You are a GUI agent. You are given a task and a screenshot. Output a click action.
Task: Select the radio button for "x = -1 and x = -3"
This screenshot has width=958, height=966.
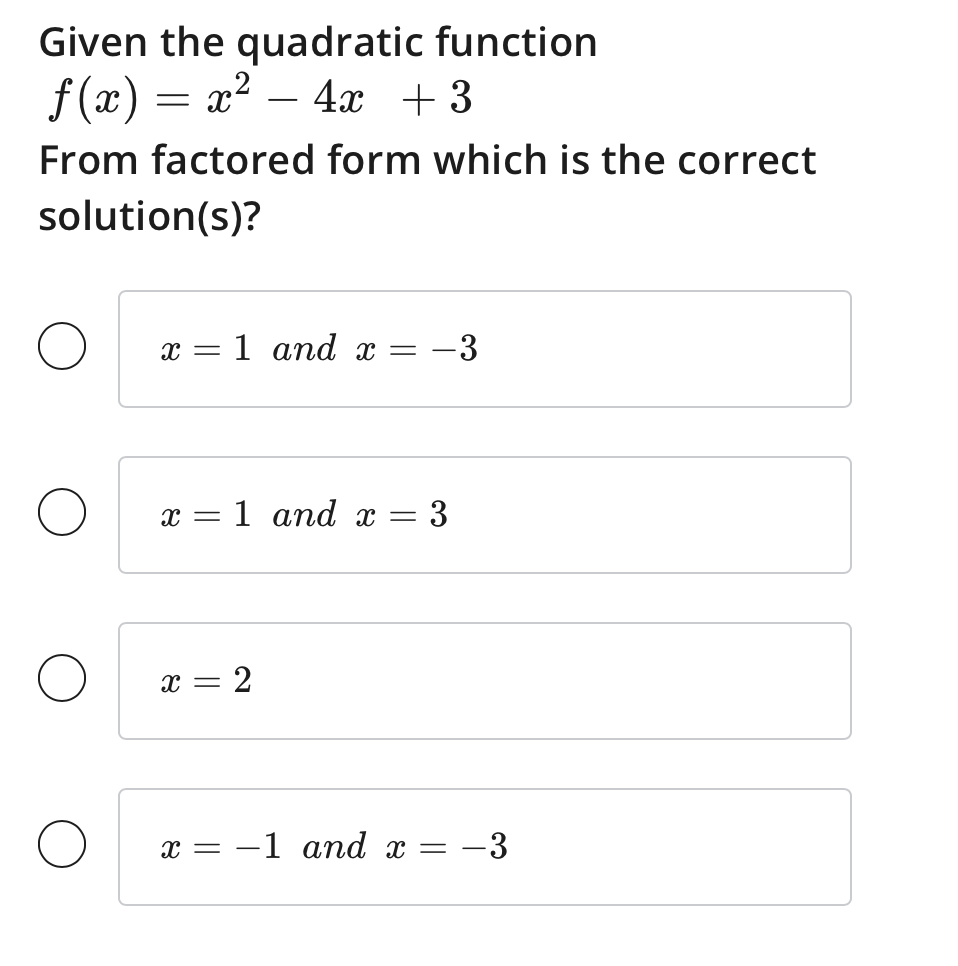pyautogui.click(x=61, y=846)
